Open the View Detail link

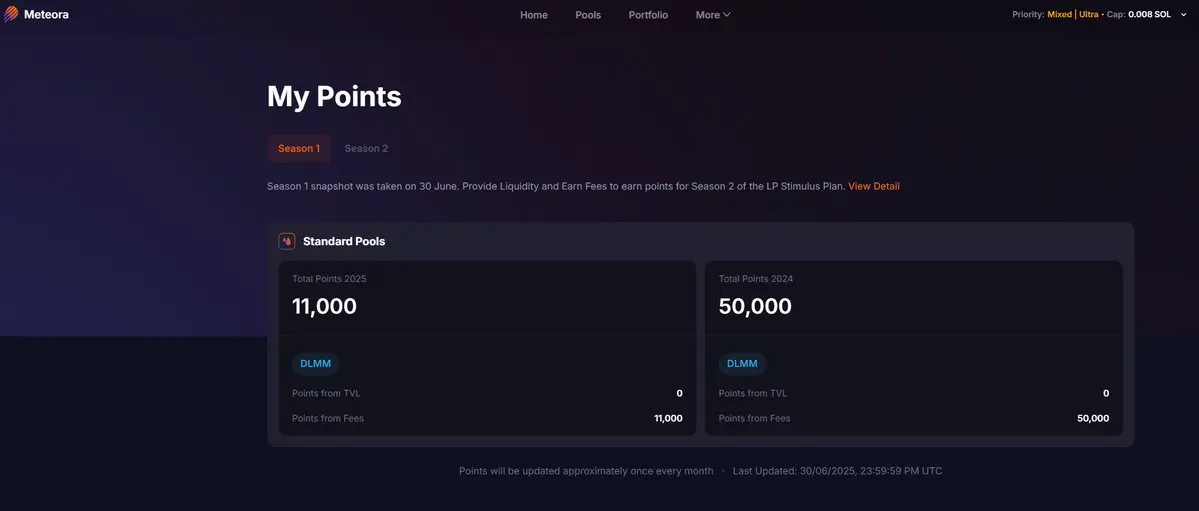coord(874,186)
